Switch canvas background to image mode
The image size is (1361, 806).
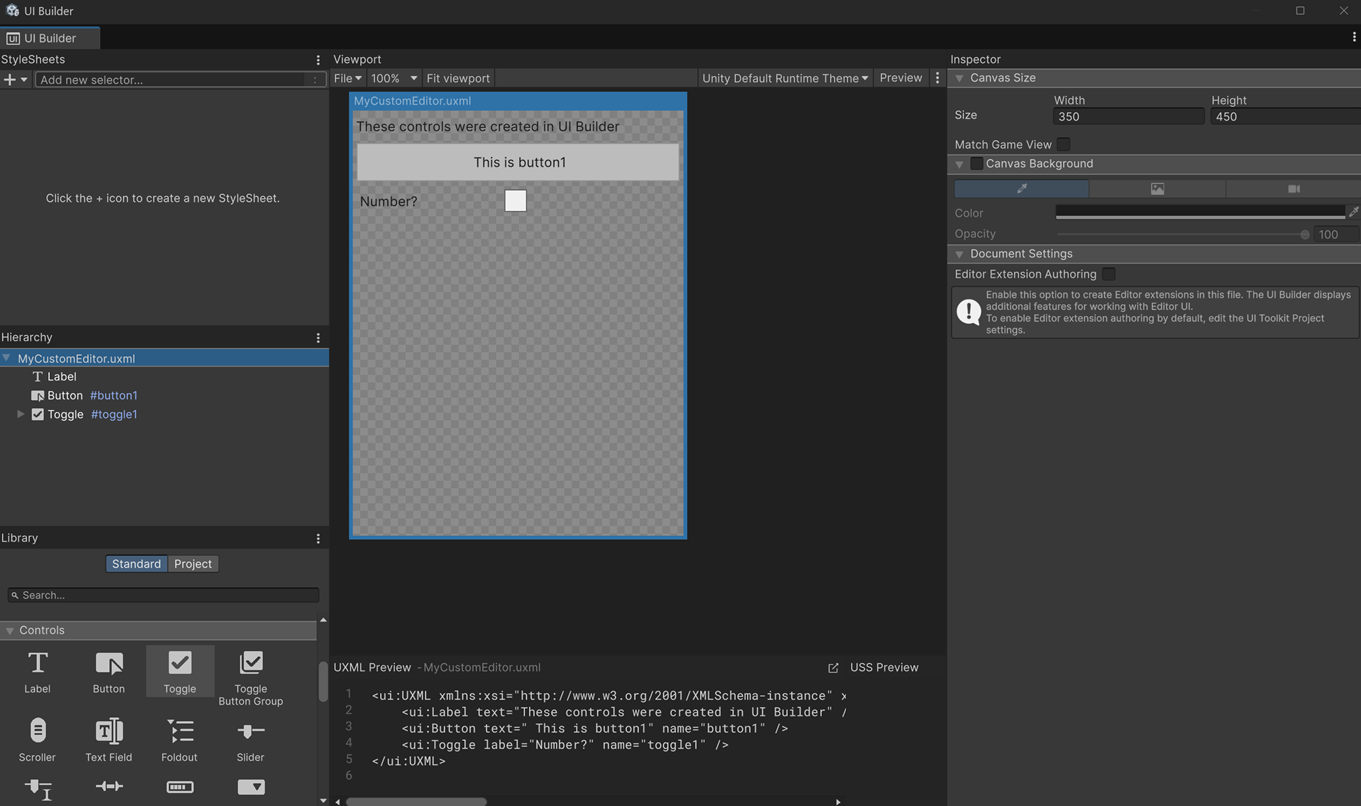1157,188
